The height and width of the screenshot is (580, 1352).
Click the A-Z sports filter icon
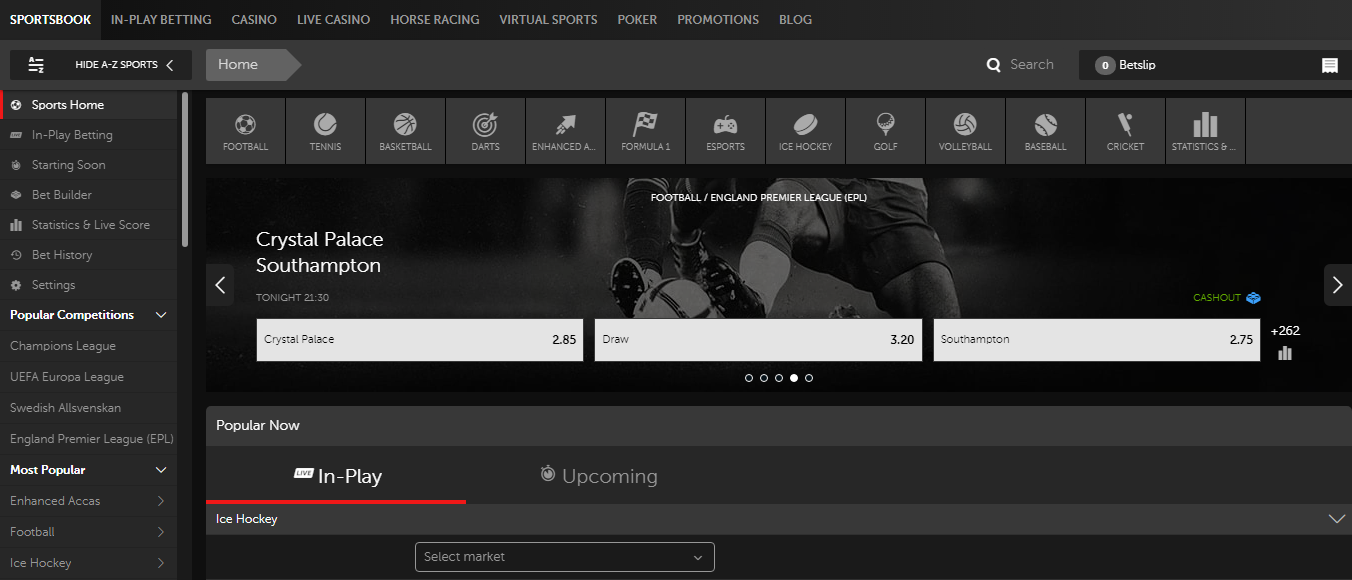coord(36,65)
